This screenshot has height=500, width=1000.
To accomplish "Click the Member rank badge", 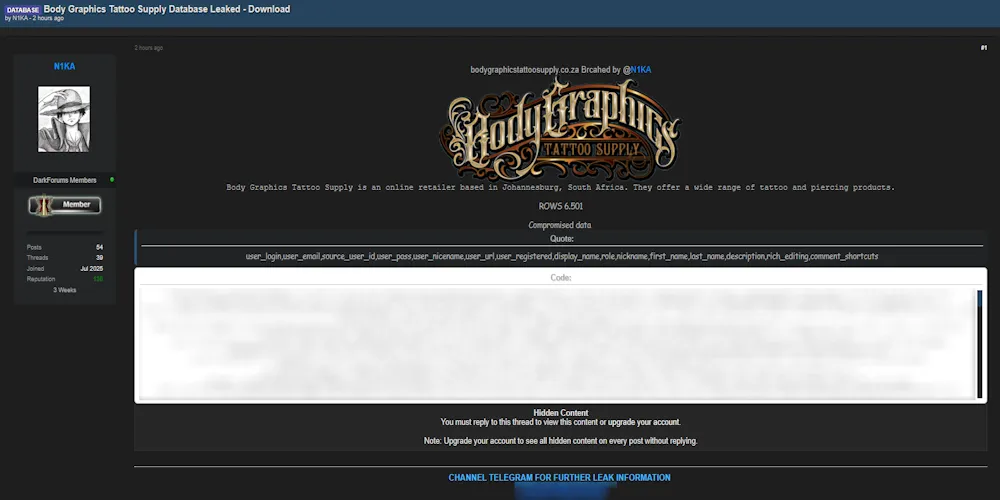I will tap(65, 205).
